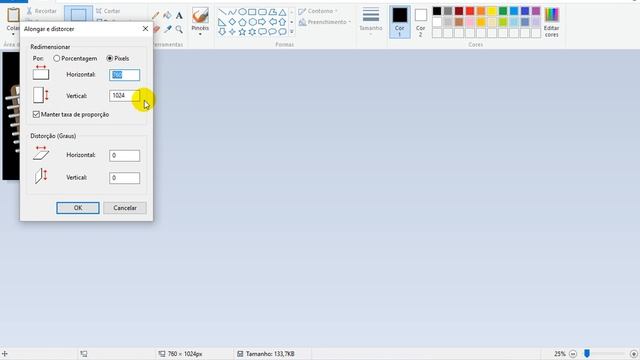Select Cor 1 foreground color button
This screenshot has width=640, height=360.
(400, 22)
